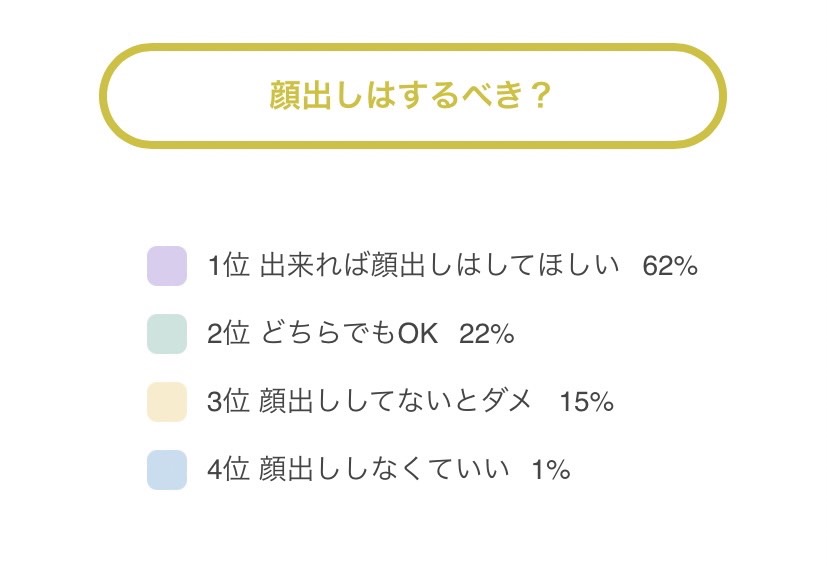Select the どちらでもOK answer text
Viewport: 827px width, 568px height.
(349, 335)
